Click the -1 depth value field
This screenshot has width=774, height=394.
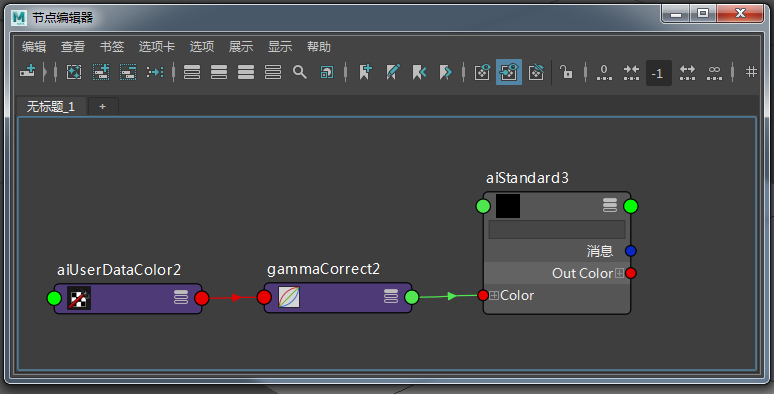click(x=658, y=73)
